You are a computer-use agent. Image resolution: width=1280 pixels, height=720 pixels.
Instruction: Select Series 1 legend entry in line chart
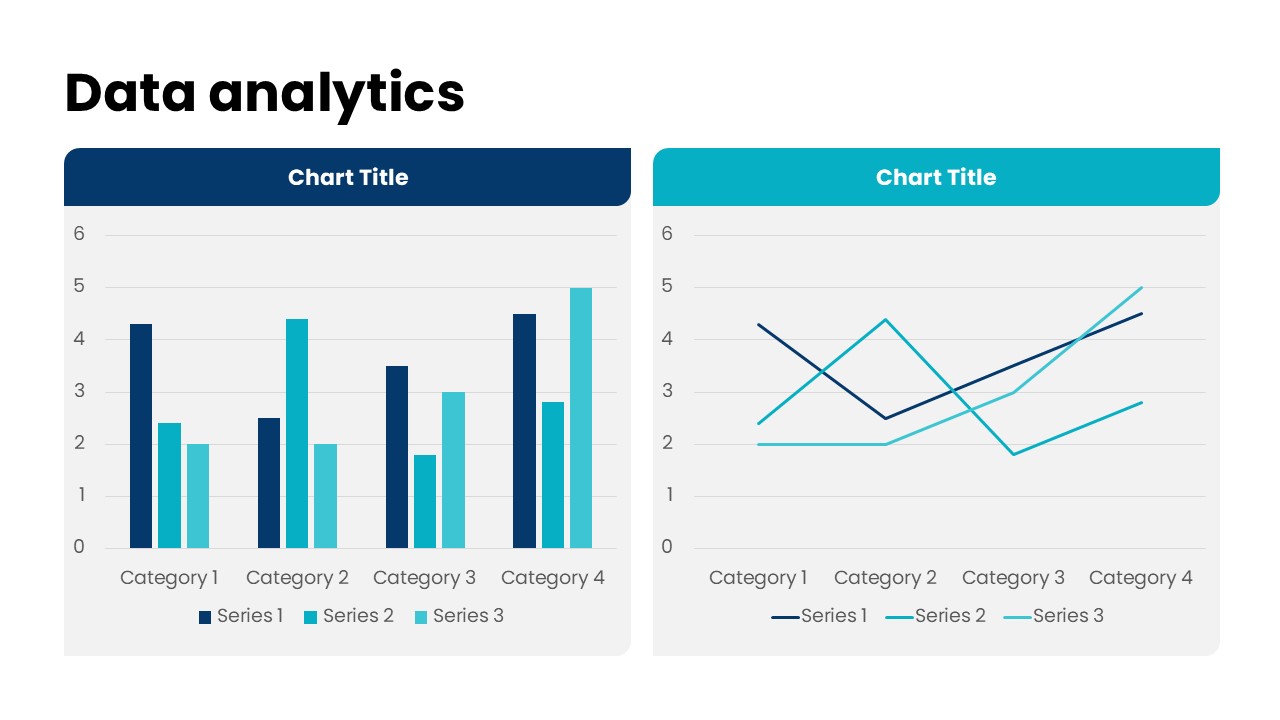pyautogui.click(x=820, y=616)
